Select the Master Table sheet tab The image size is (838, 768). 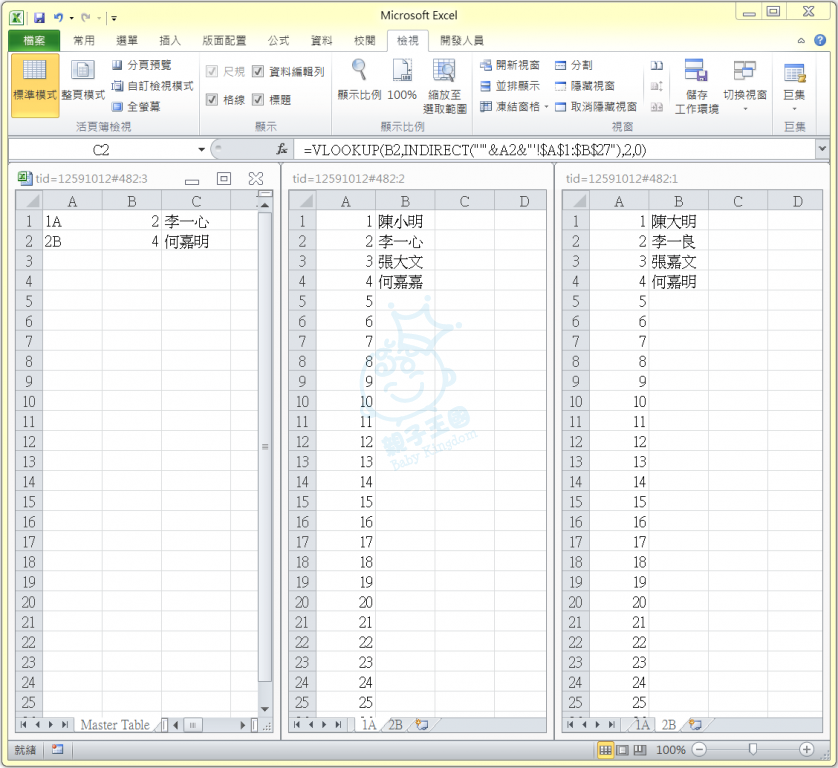point(115,725)
